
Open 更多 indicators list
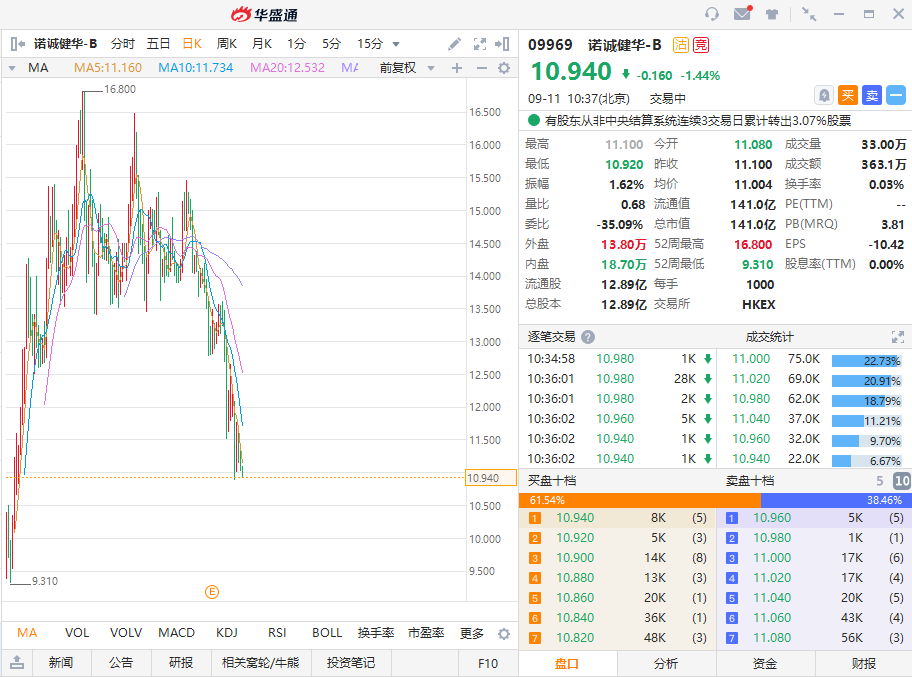point(472,633)
